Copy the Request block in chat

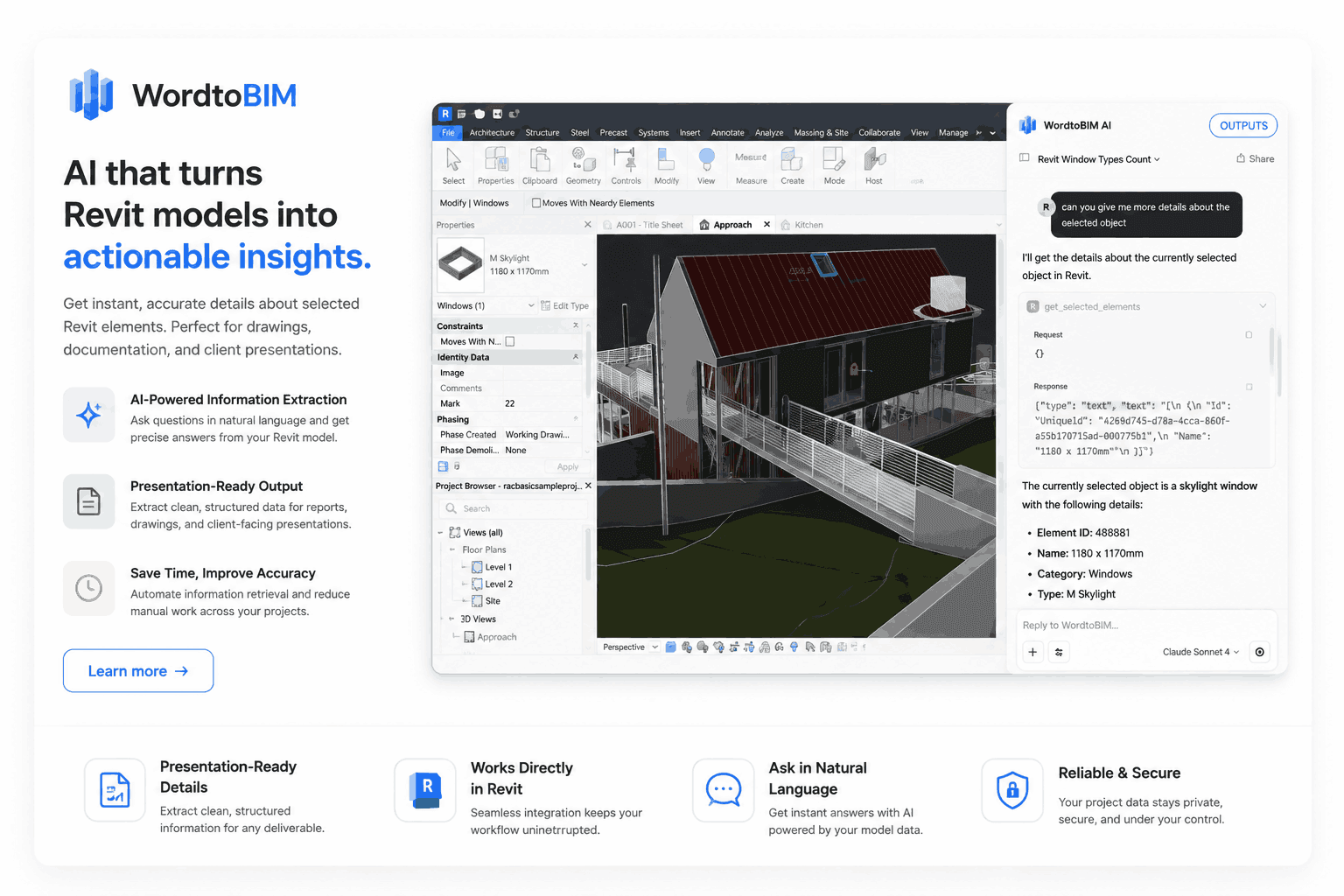[x=1249, y=334]
